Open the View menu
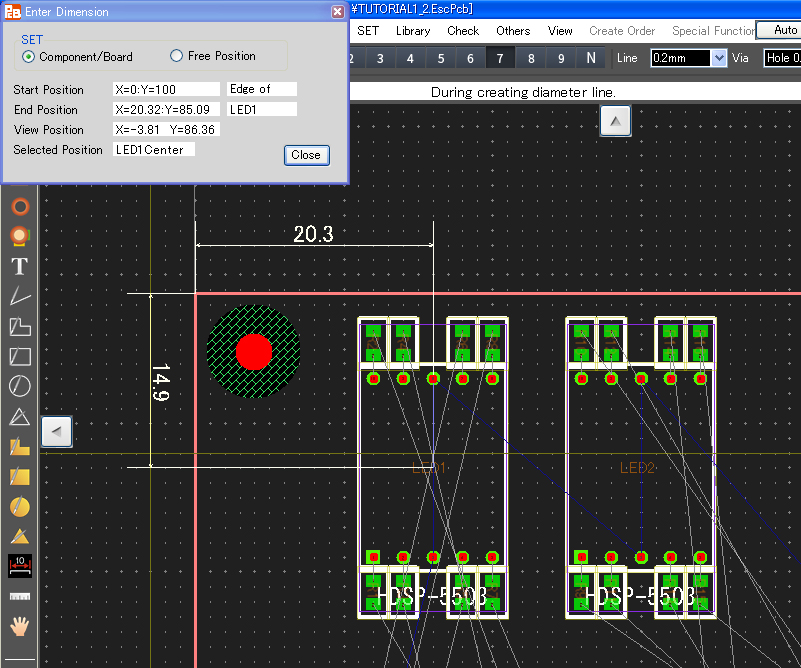801x668 pixels. [x=560, y=31]
